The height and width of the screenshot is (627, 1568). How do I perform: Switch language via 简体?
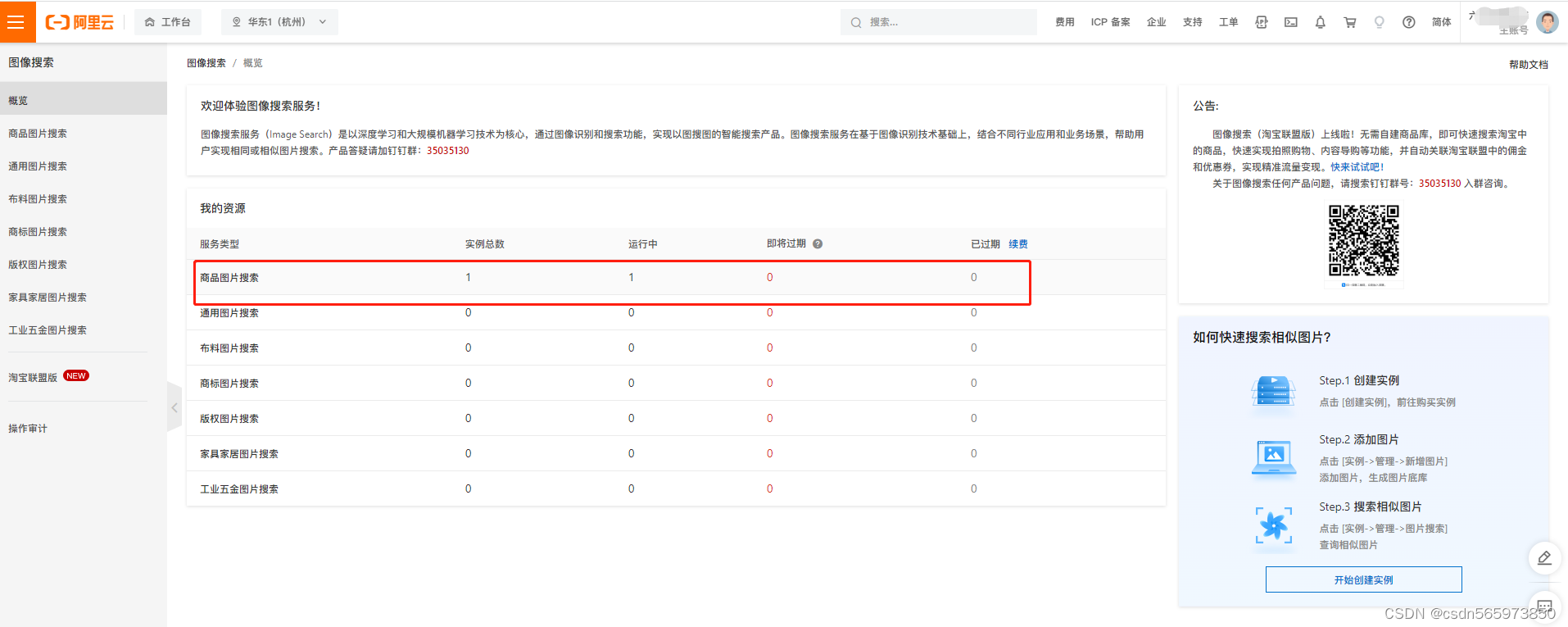pyautogui.click(x=1442, y=22)
